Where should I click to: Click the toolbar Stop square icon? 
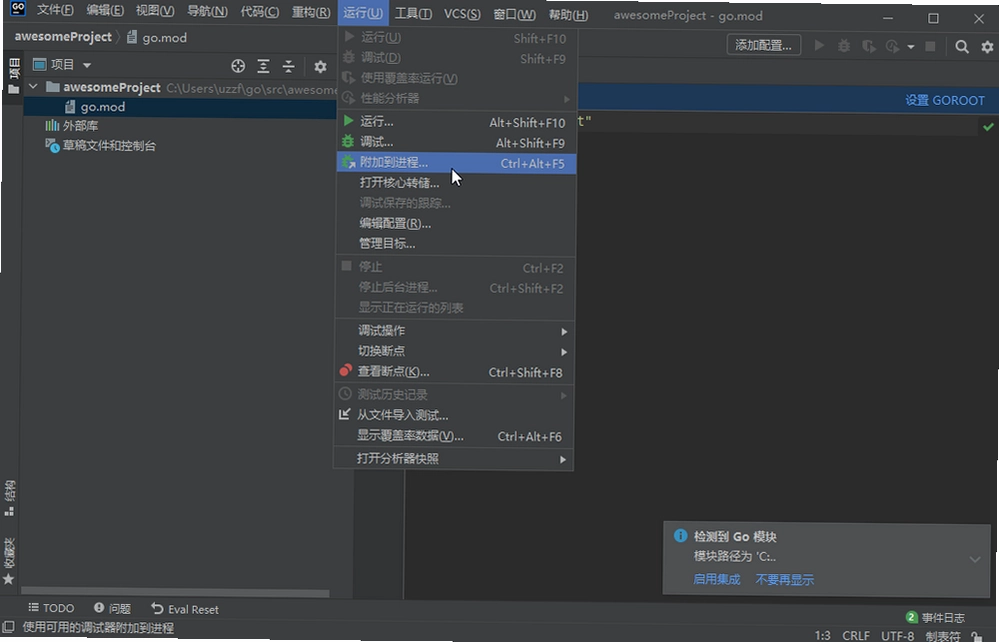click(930, 46)
